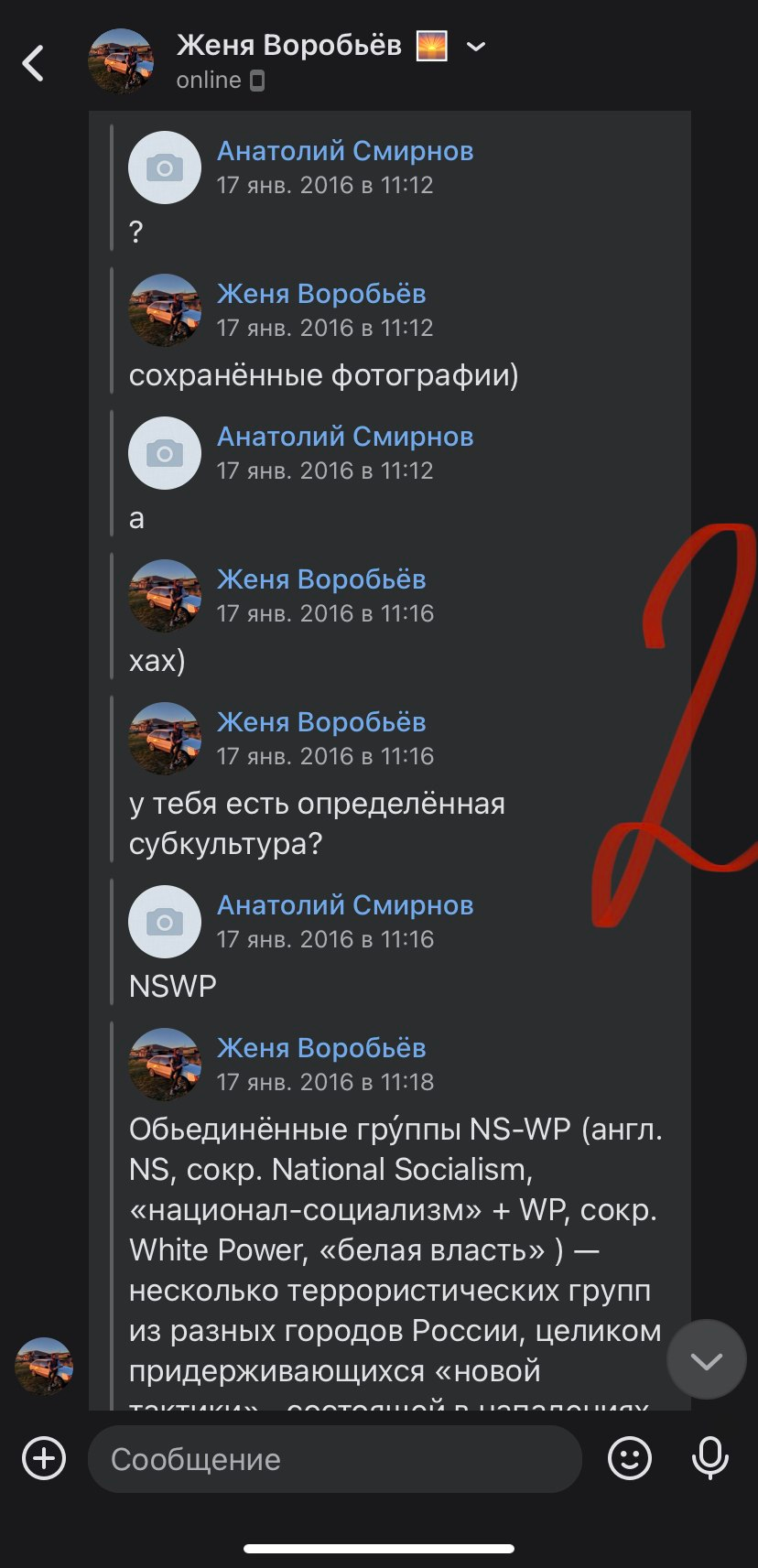
Task: Tap the mobile device icon beside online
Action: point(257,81)
